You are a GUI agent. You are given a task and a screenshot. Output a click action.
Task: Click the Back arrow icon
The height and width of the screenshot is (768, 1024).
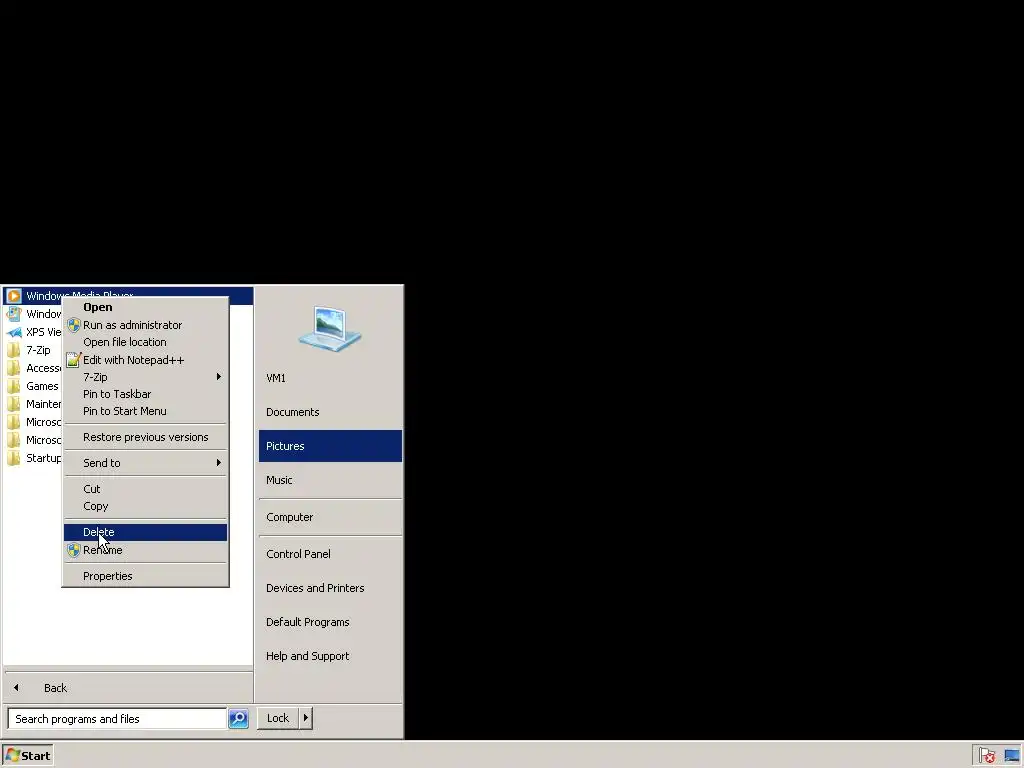click(16, 688)
